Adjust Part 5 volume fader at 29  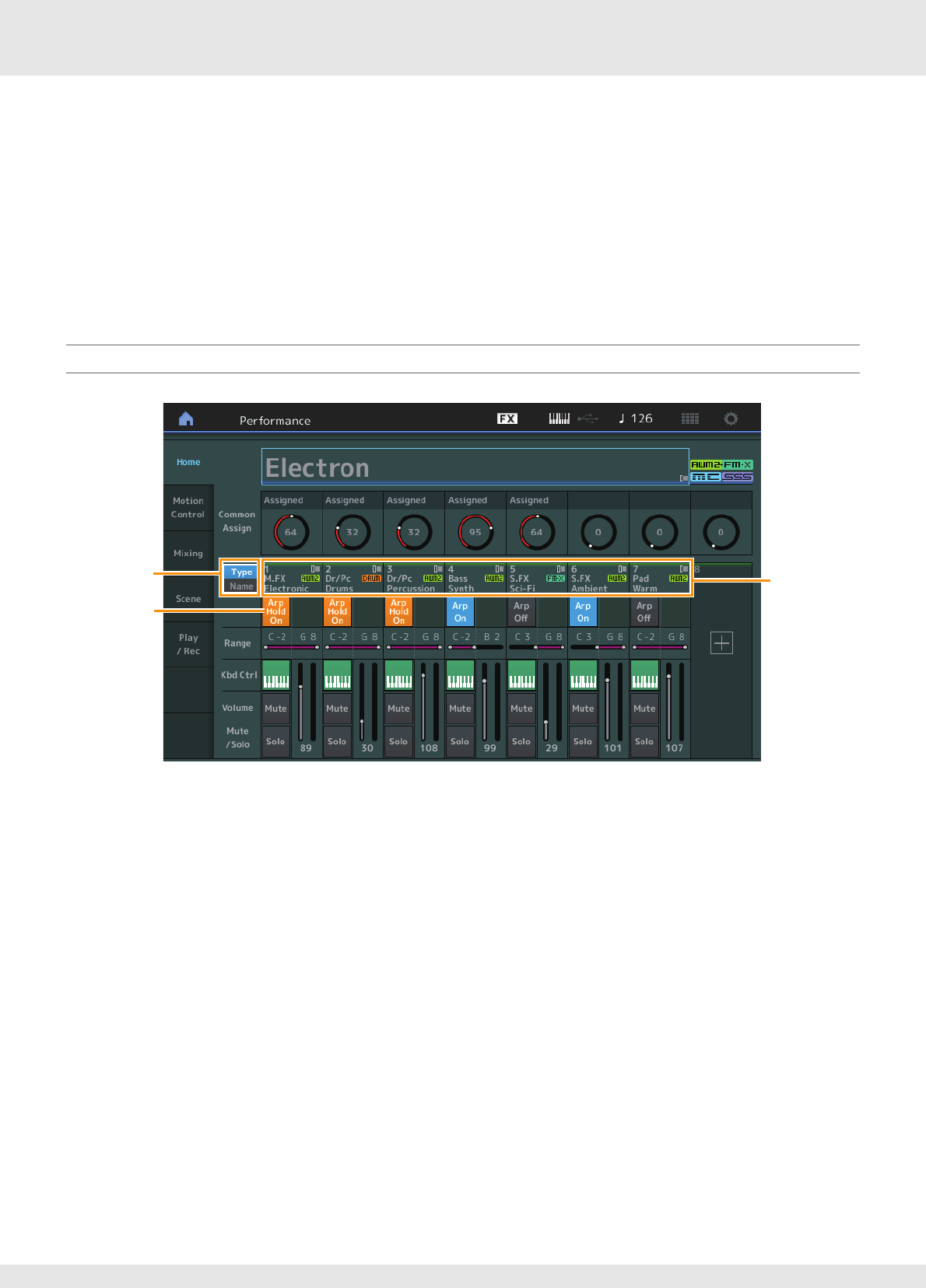(546, 702)
